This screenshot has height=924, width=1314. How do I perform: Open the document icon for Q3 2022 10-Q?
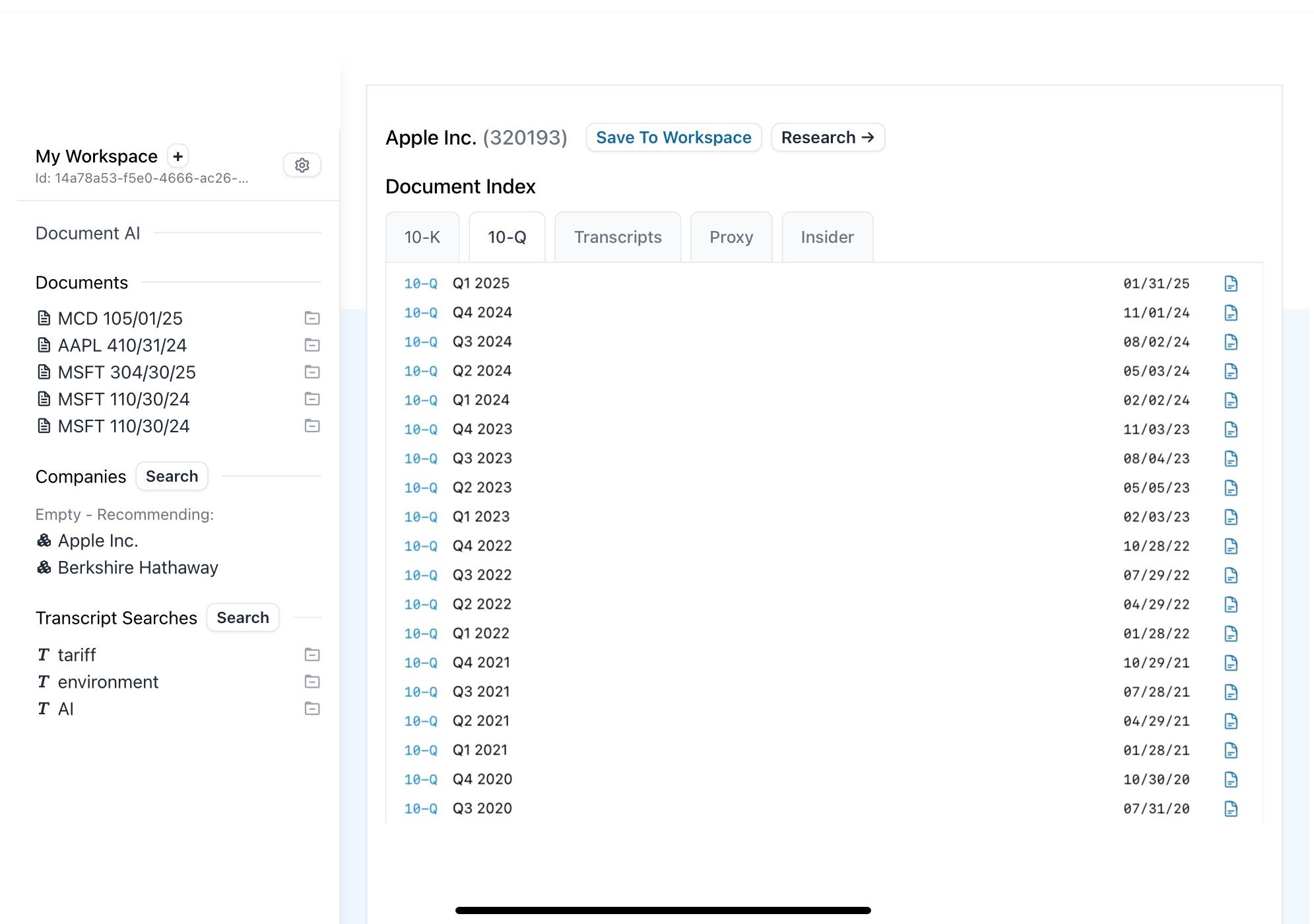[1231, 576]
